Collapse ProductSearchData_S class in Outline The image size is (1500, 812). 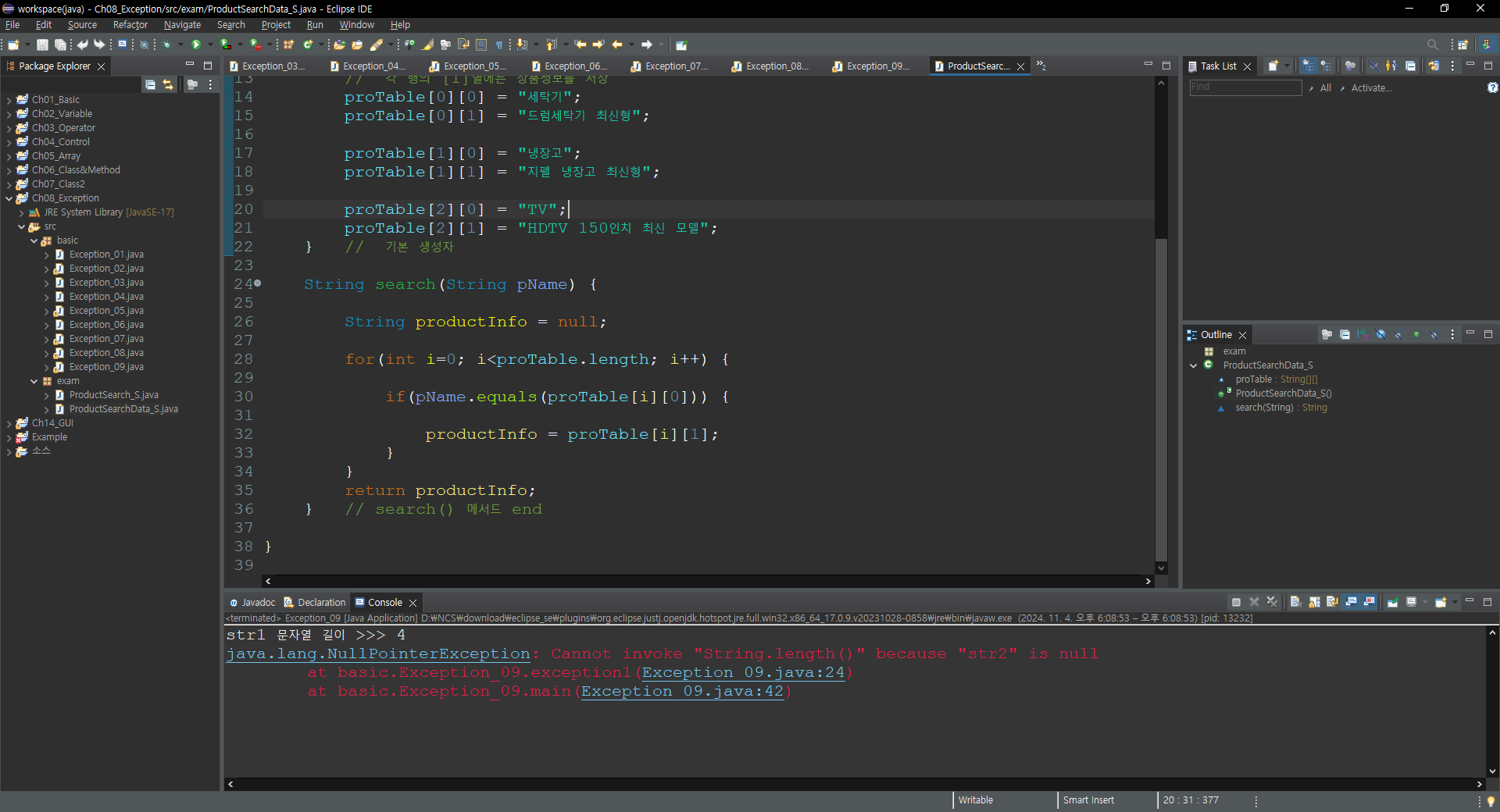(1193, 365)
